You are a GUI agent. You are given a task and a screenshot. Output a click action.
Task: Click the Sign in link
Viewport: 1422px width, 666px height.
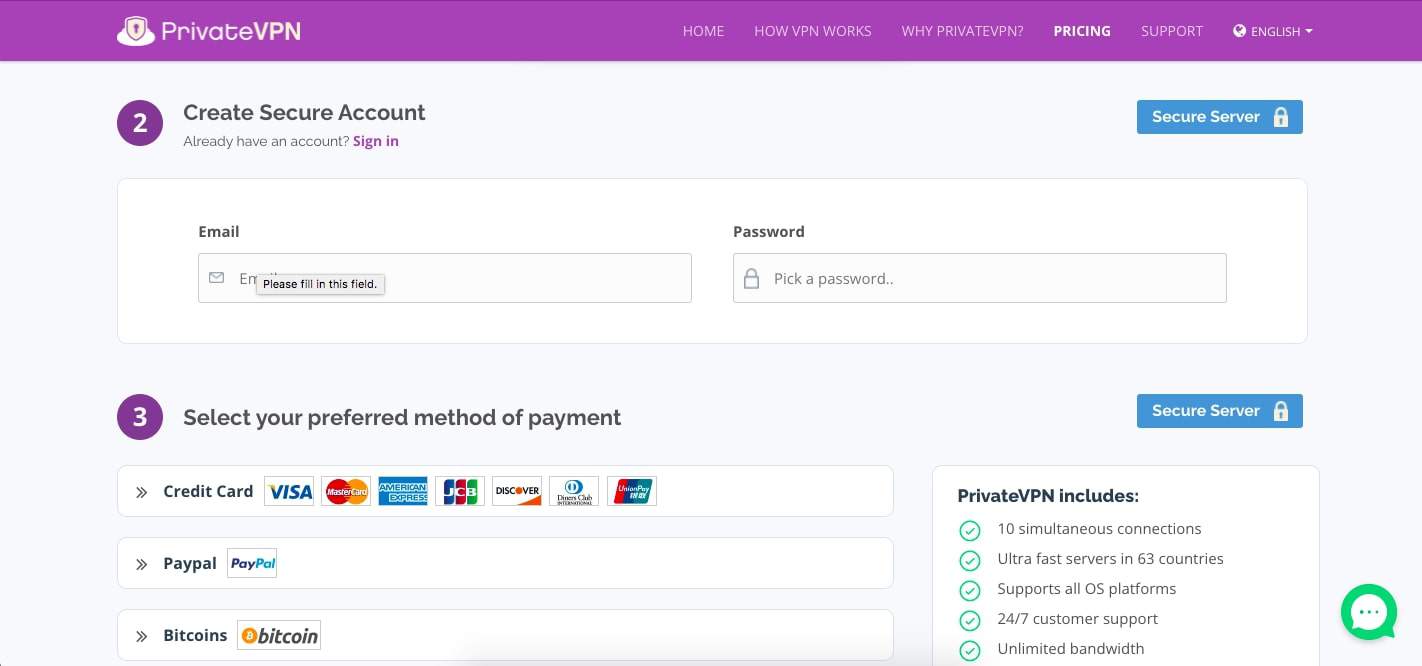point(376,141)
